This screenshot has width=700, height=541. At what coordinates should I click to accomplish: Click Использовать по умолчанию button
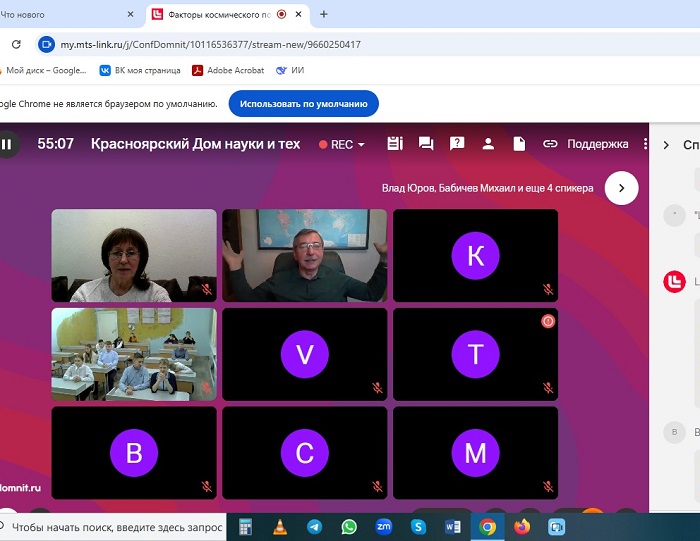[x=303, y=104]
